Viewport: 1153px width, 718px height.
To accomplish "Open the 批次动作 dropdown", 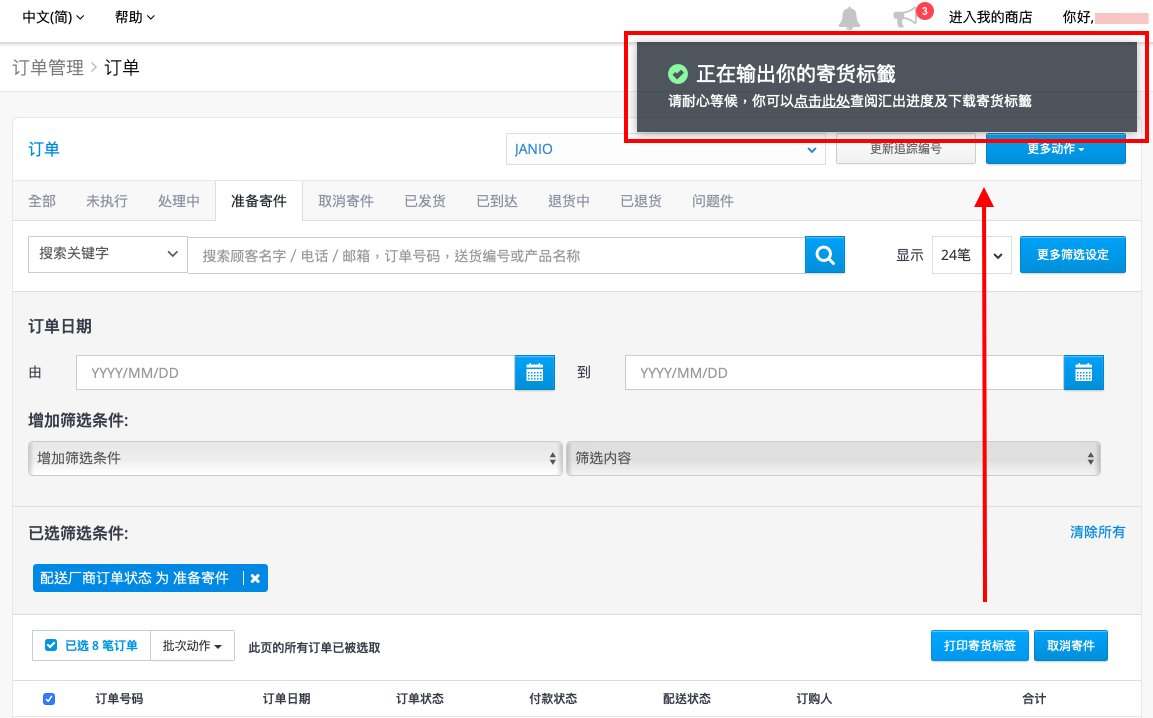I will 192,645.
